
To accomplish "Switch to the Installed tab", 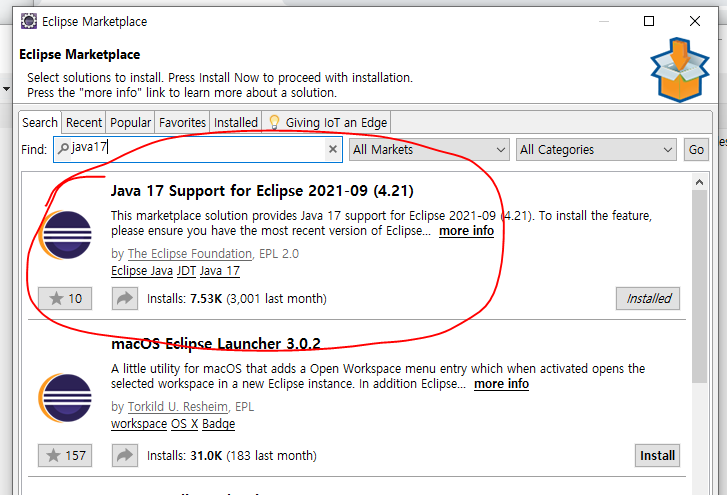I will 236,123.
